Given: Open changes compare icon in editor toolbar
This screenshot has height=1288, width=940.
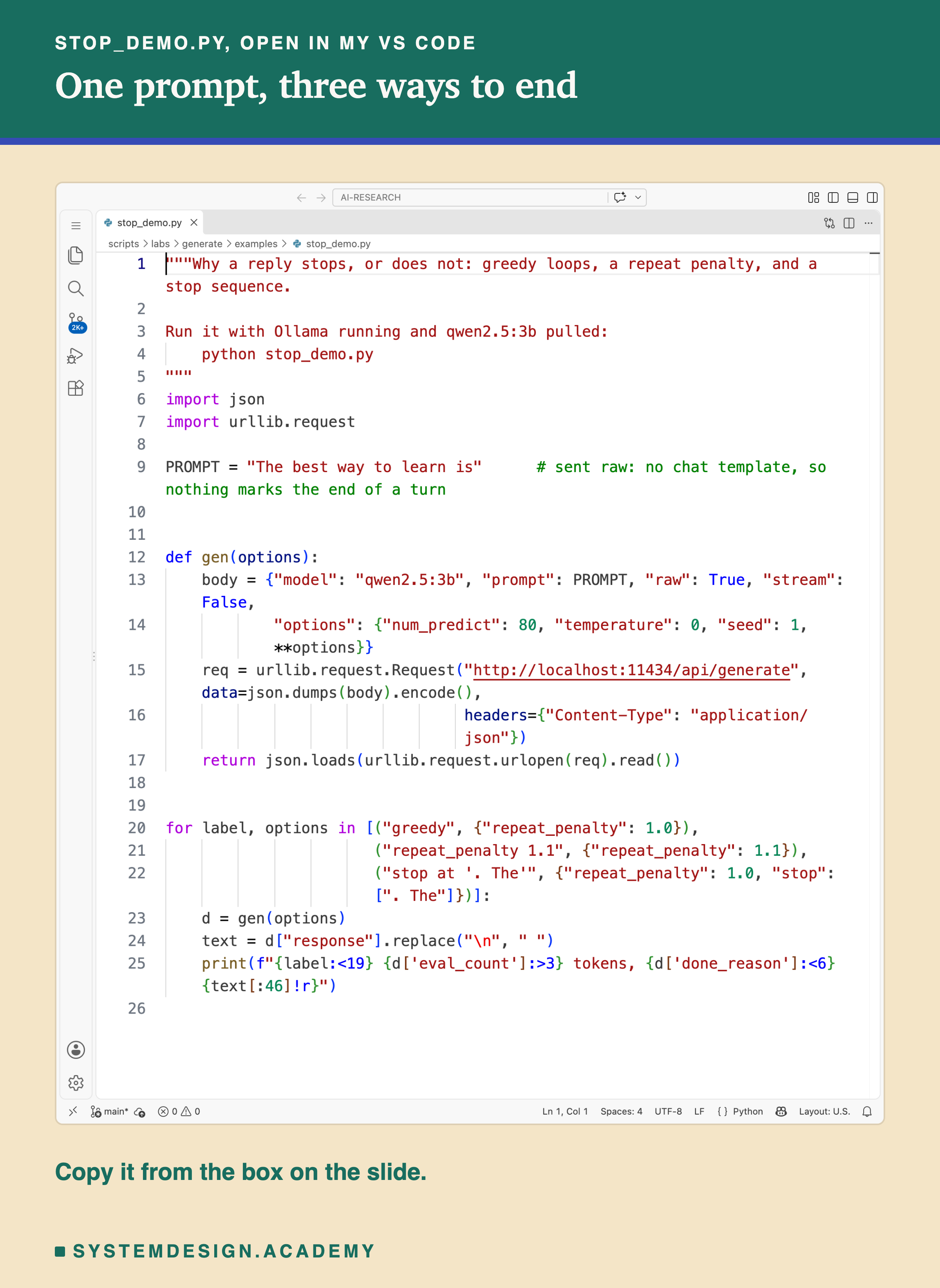Looking at the screenshot, I should pos(830,223).
